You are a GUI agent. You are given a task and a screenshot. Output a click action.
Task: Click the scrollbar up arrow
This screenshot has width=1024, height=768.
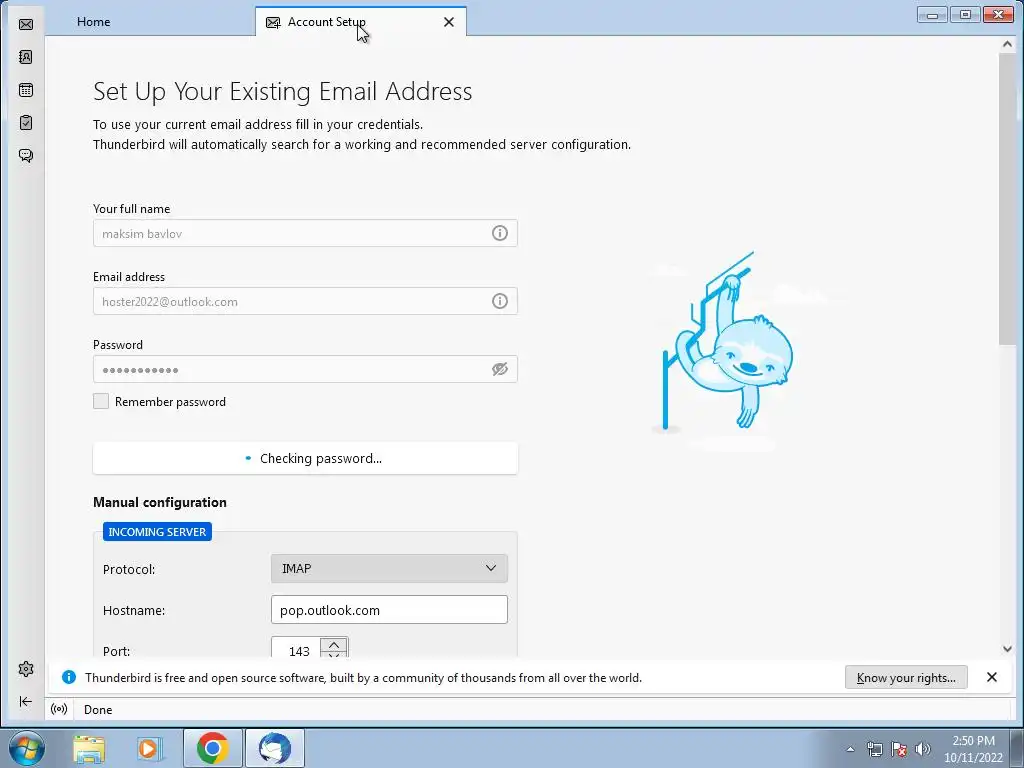point(1006,44)
